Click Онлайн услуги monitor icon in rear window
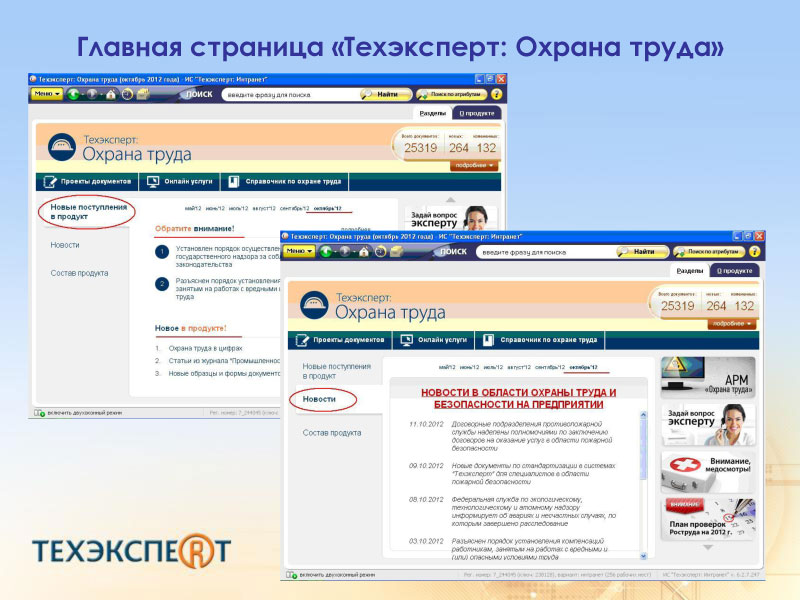Screen dimensions: 800x600 pyautogui.click(x=153, y=182)
